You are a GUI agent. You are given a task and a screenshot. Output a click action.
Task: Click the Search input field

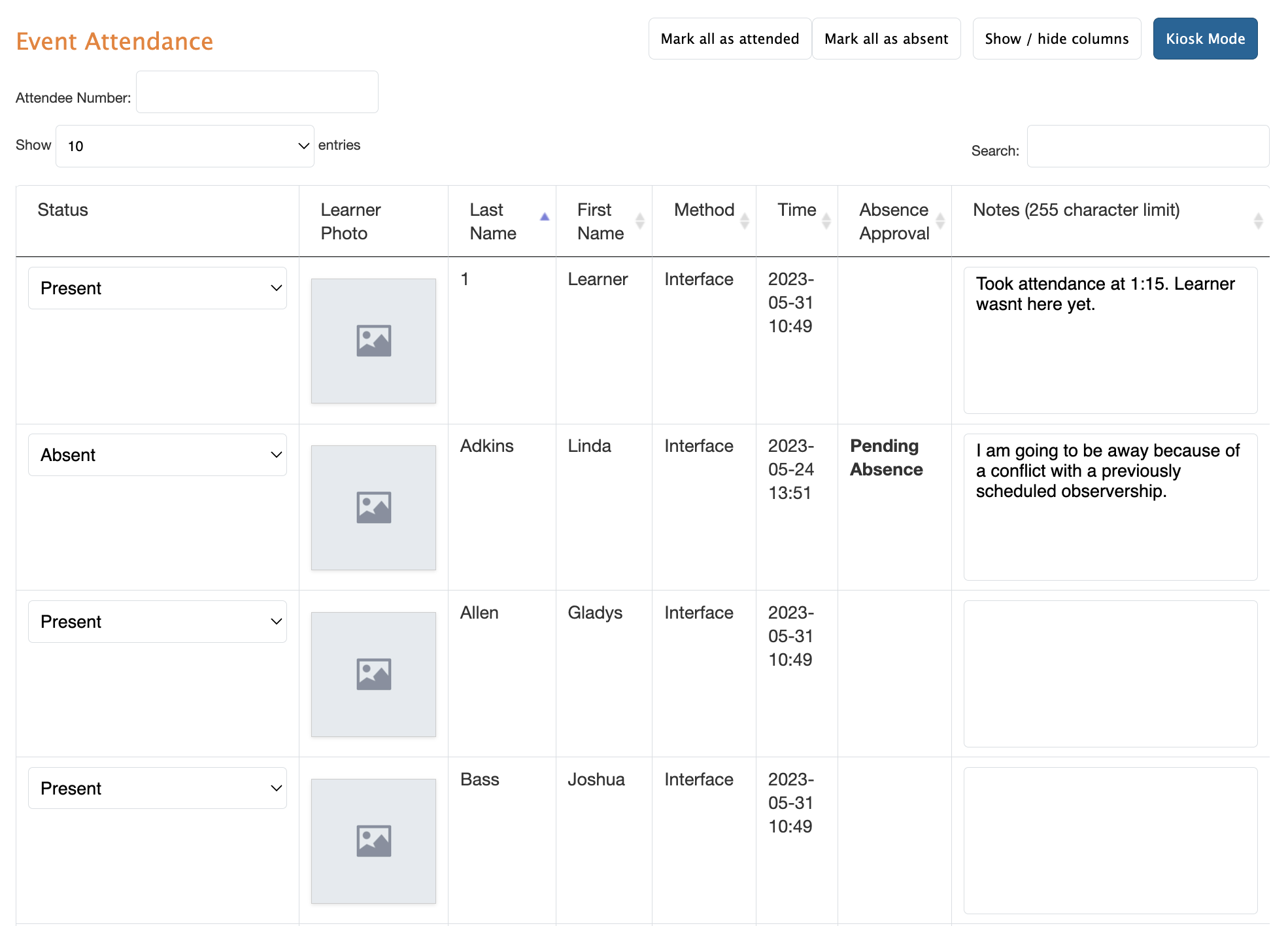pos(1147,146)
